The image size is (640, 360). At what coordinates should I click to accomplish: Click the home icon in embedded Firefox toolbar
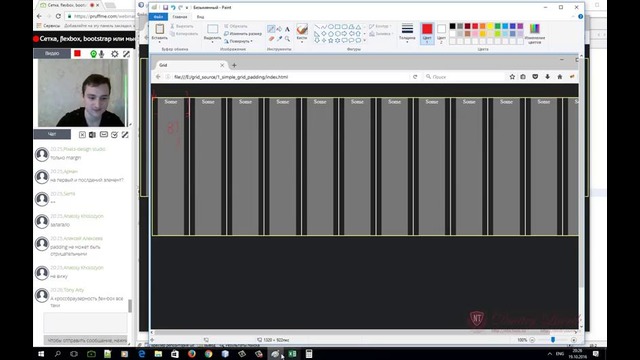560,77
